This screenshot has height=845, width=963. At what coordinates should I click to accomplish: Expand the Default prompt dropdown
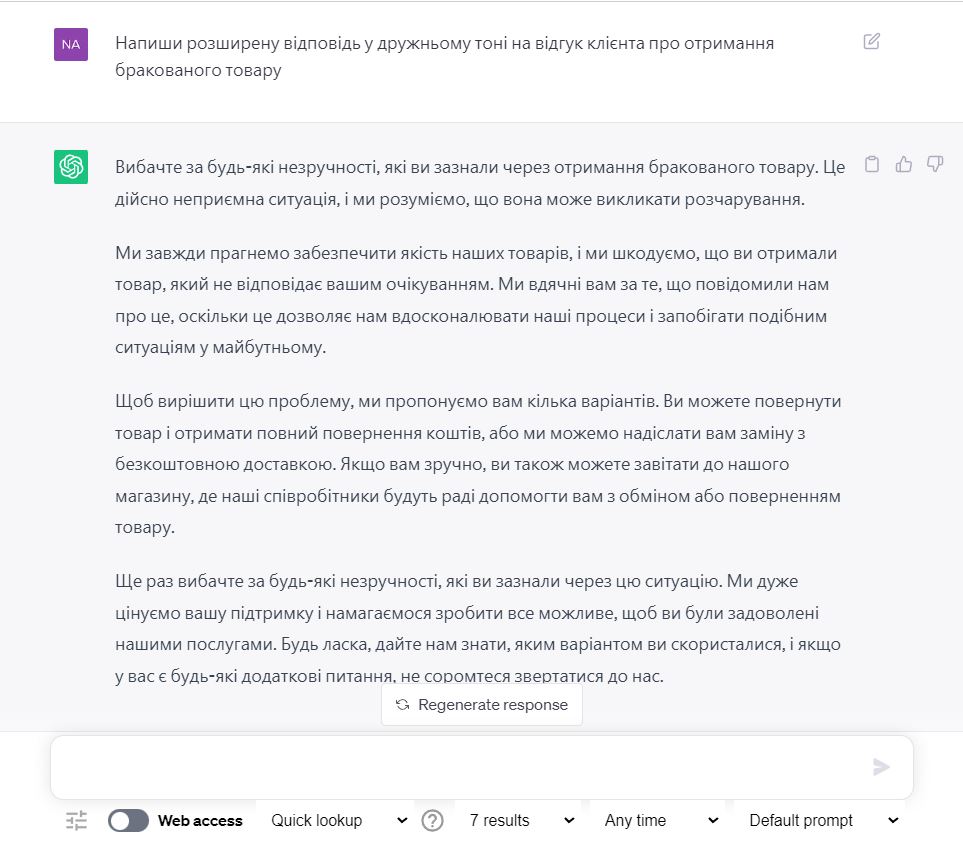824,821
